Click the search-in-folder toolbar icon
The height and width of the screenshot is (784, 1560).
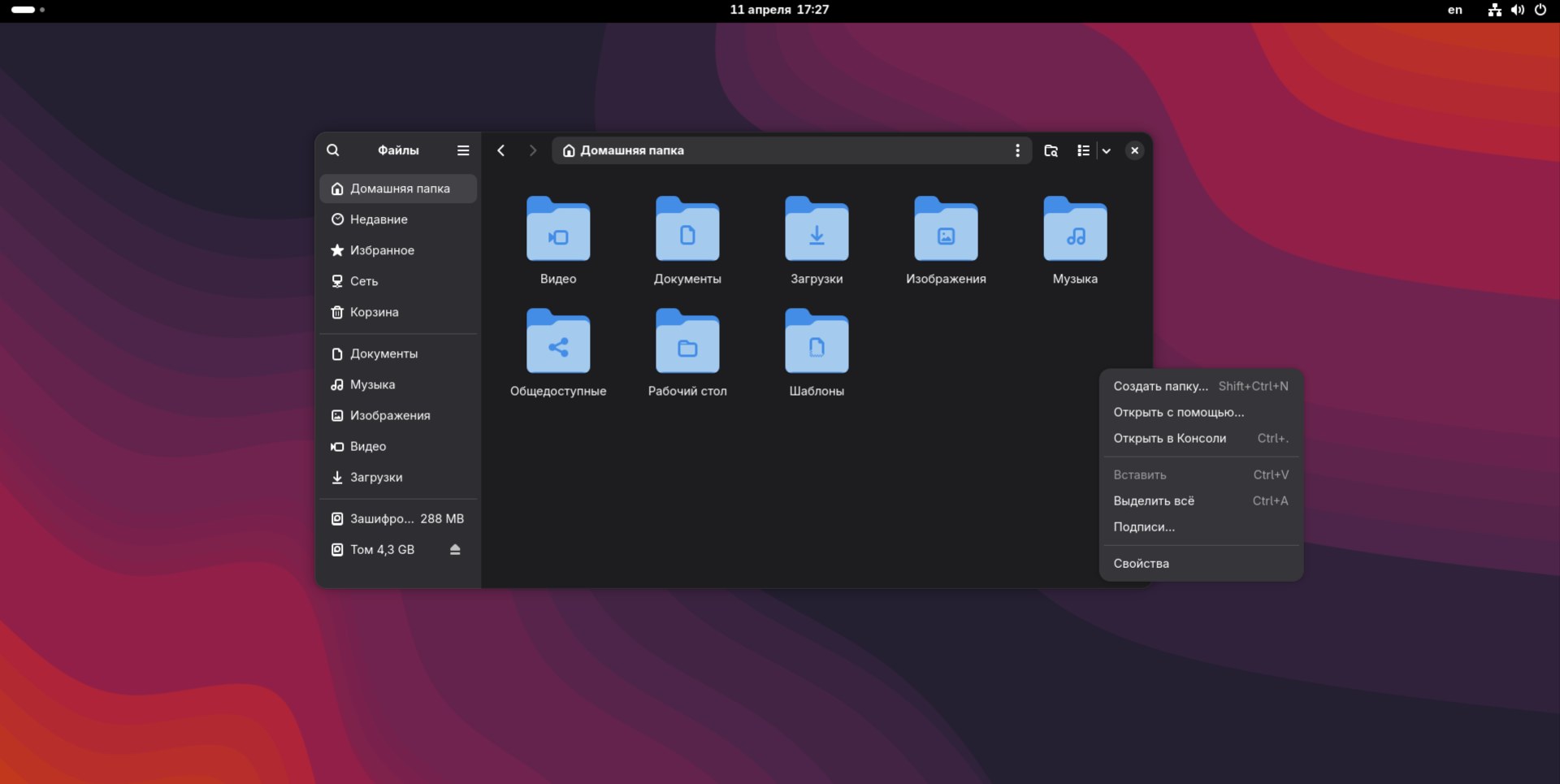coord(1051,150)
